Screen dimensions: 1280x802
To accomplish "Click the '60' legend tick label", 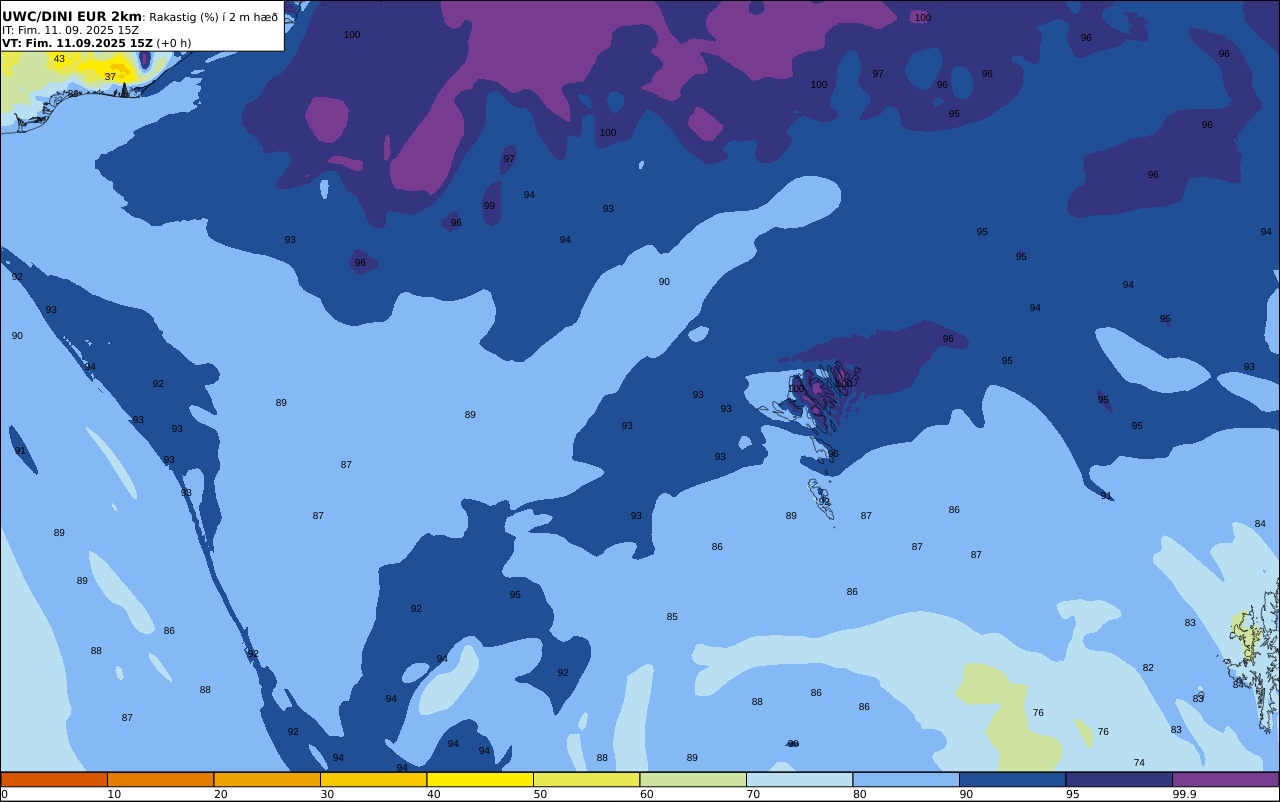I will pyautogui.click(x=646, y=794).
